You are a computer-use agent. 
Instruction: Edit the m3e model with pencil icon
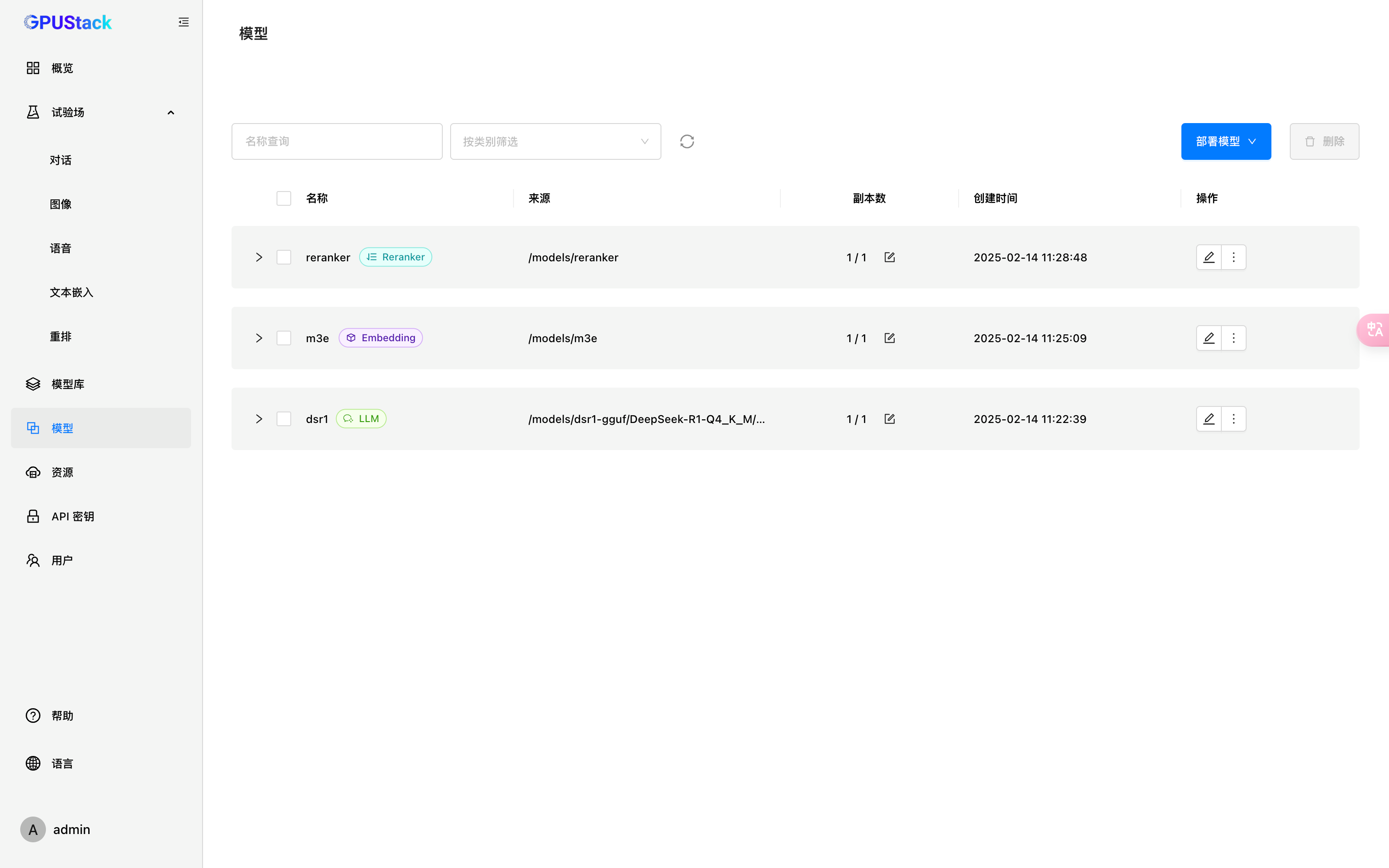click(1209, 338)
